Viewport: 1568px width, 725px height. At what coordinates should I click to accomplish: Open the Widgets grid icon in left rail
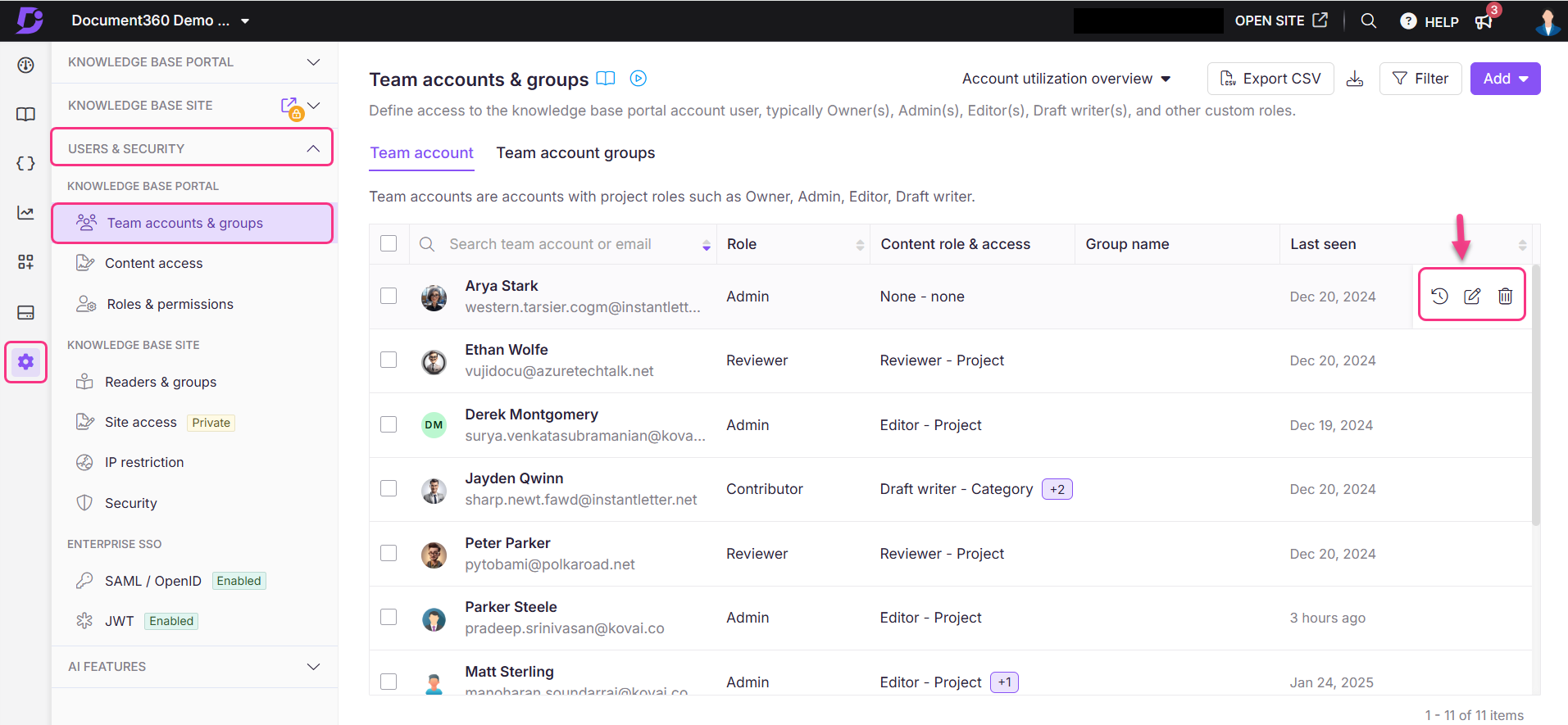(25, 262)
